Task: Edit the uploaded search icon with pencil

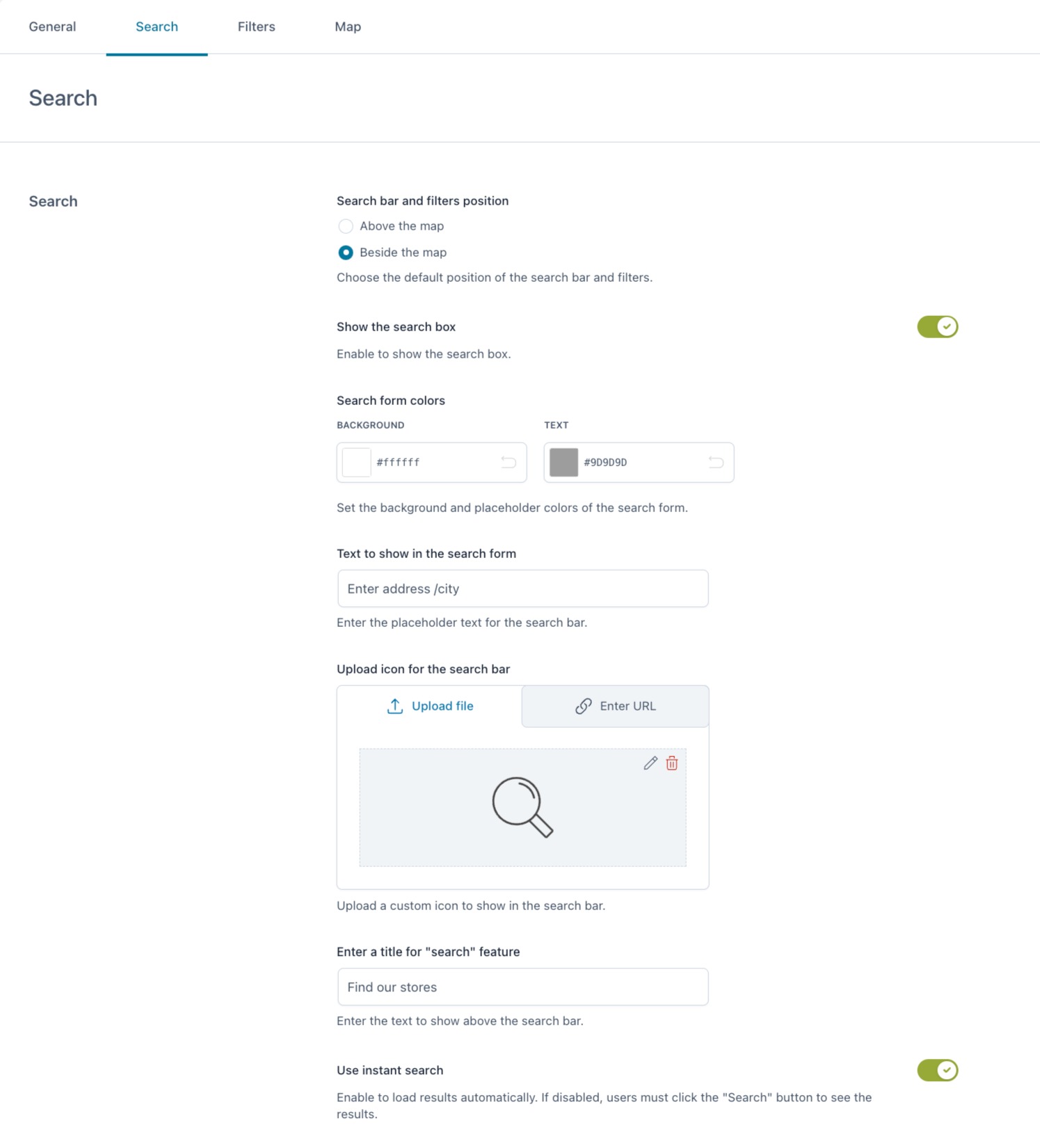Action: pos(650,763)
